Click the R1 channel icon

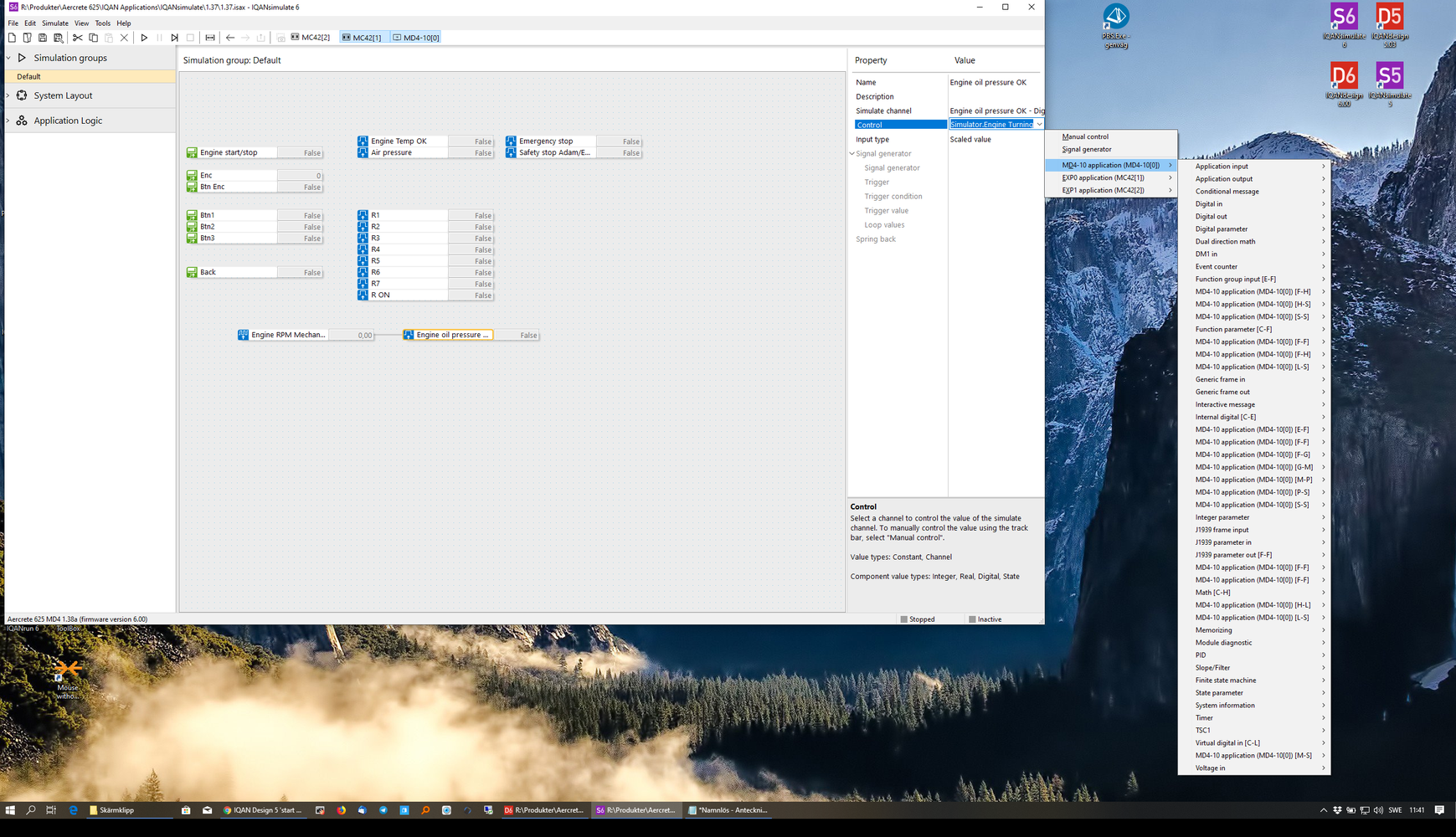tap(363, 216)
